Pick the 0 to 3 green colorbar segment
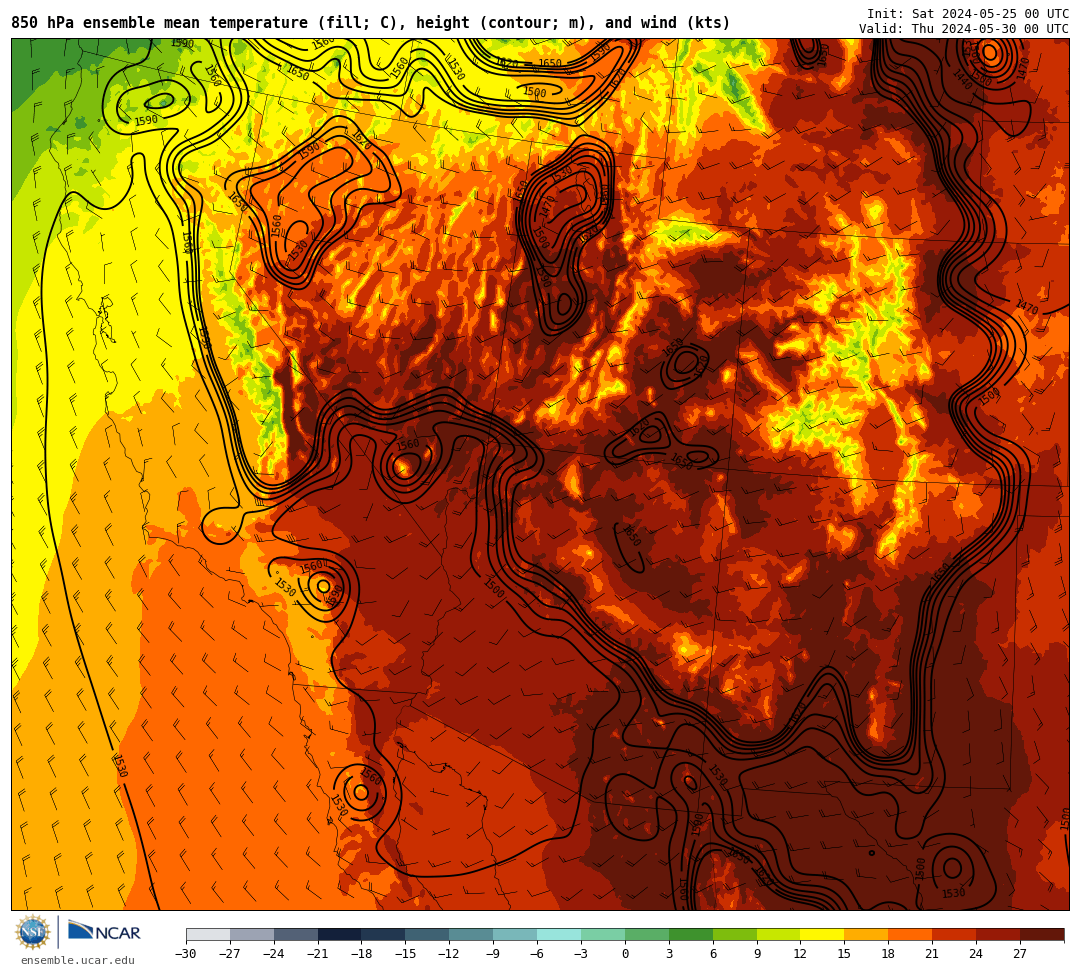 [647, 934]
